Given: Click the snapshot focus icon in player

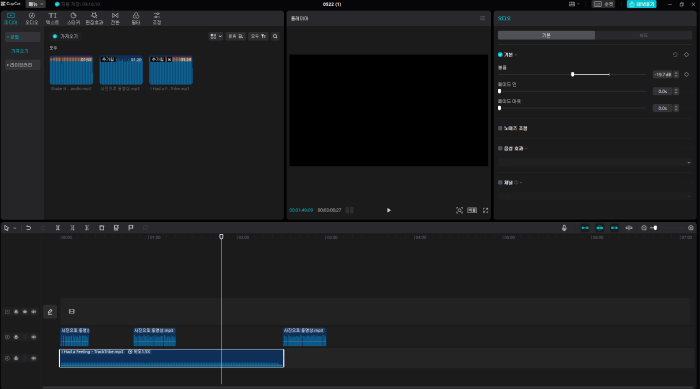Looking at the screenshot, I should click(459, 210).
